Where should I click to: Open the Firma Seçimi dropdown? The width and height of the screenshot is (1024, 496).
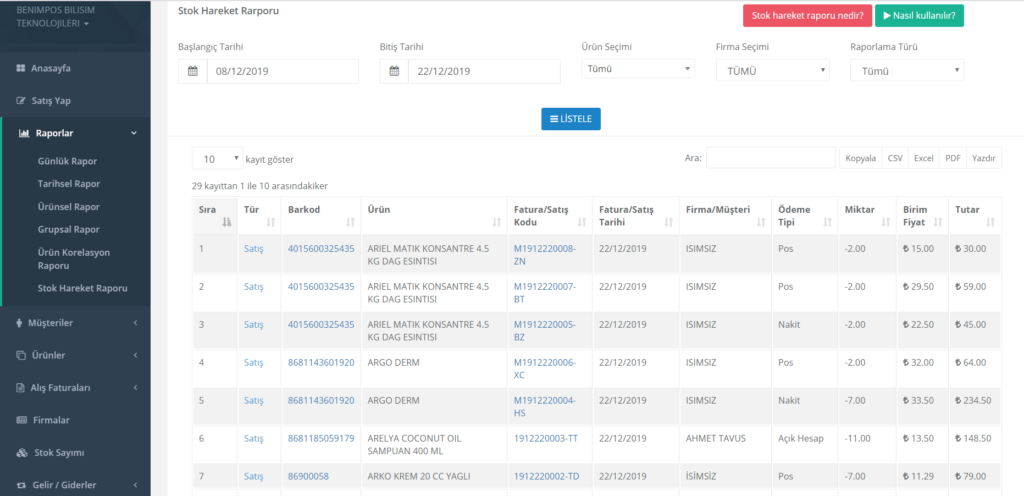773,70
